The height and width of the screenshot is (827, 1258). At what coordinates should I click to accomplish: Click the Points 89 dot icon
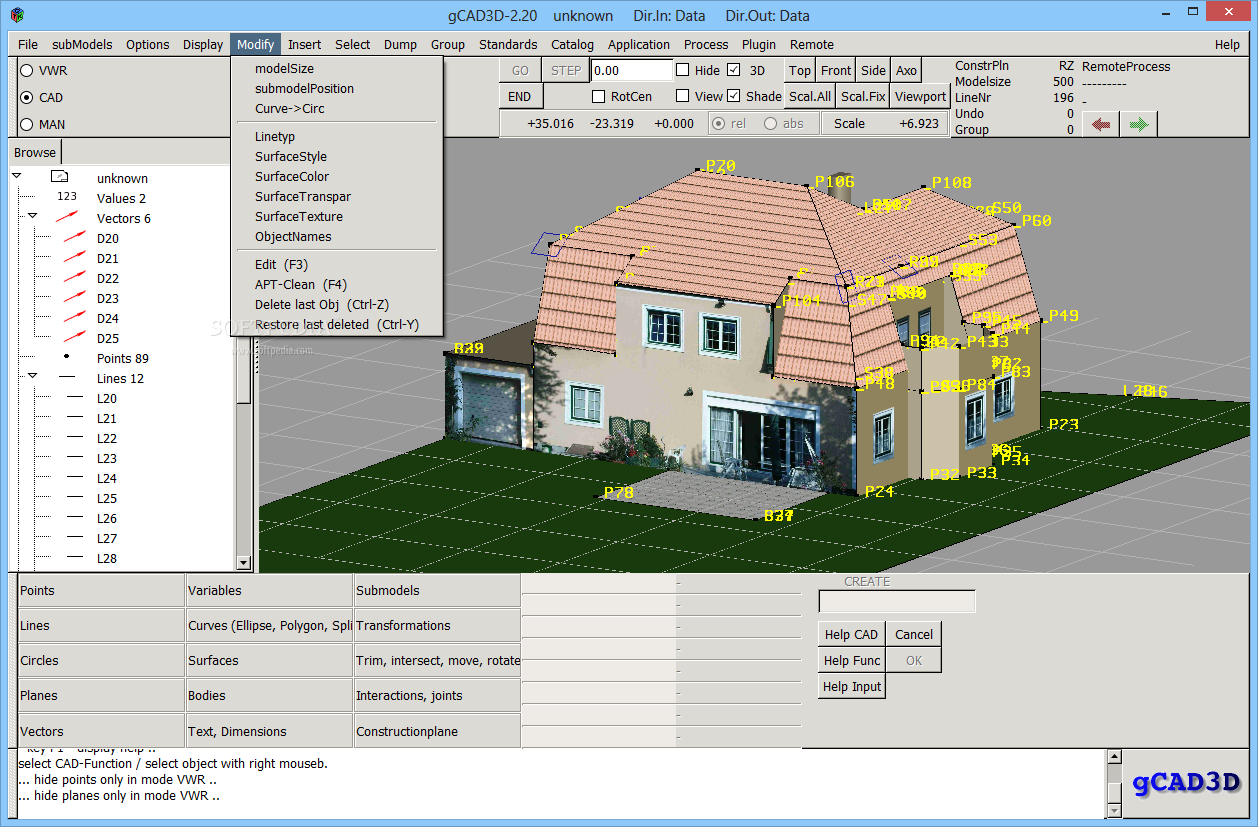click(67, 357)
